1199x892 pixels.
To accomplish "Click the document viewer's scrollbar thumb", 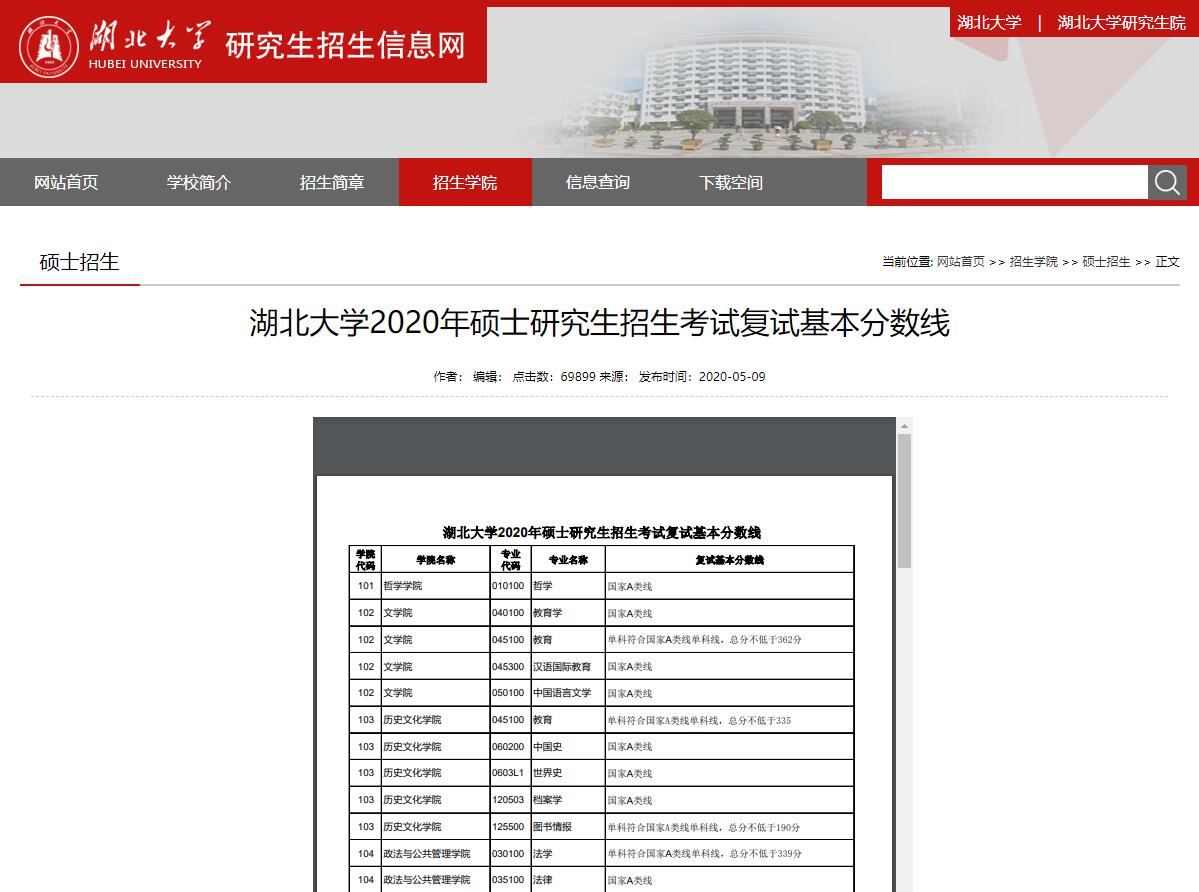I will [x=904, y=500].
